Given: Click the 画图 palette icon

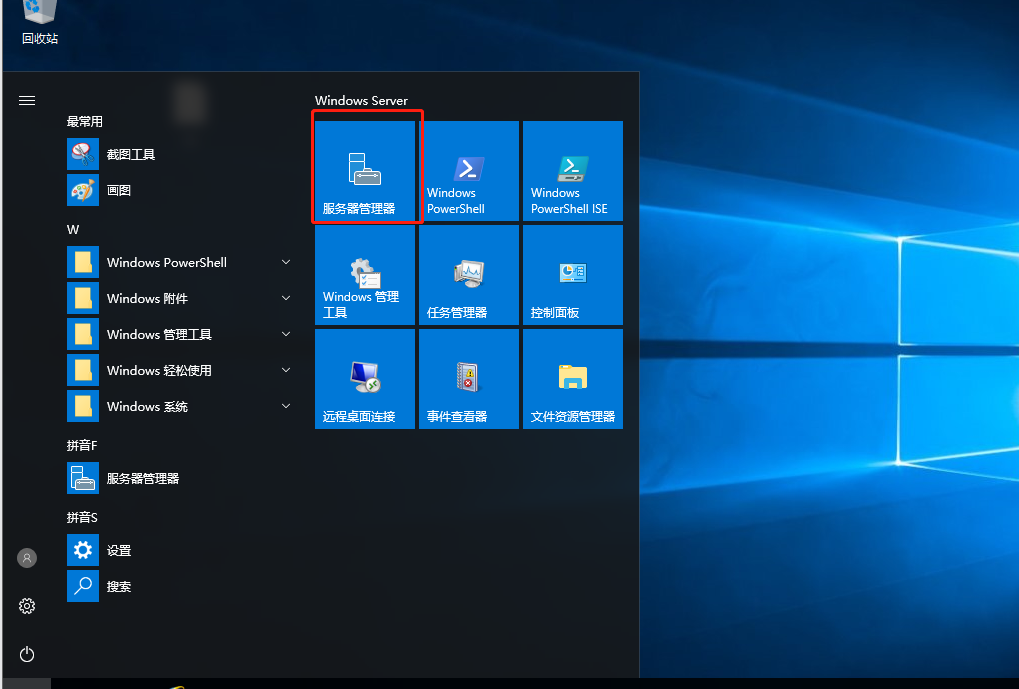Looking at the screenshot, I should coord(83,190).
